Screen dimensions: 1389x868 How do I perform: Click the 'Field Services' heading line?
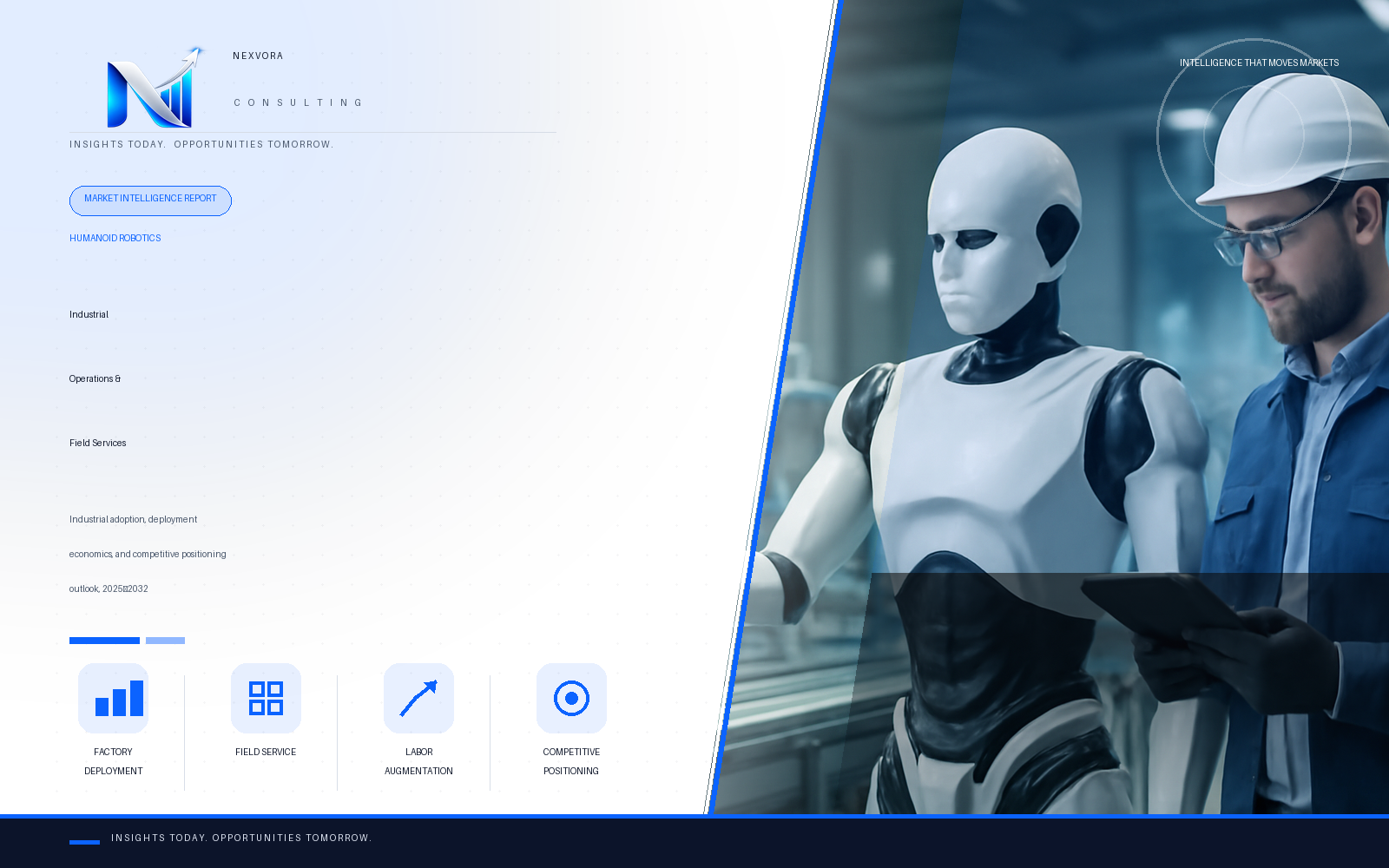coord(98,443)
